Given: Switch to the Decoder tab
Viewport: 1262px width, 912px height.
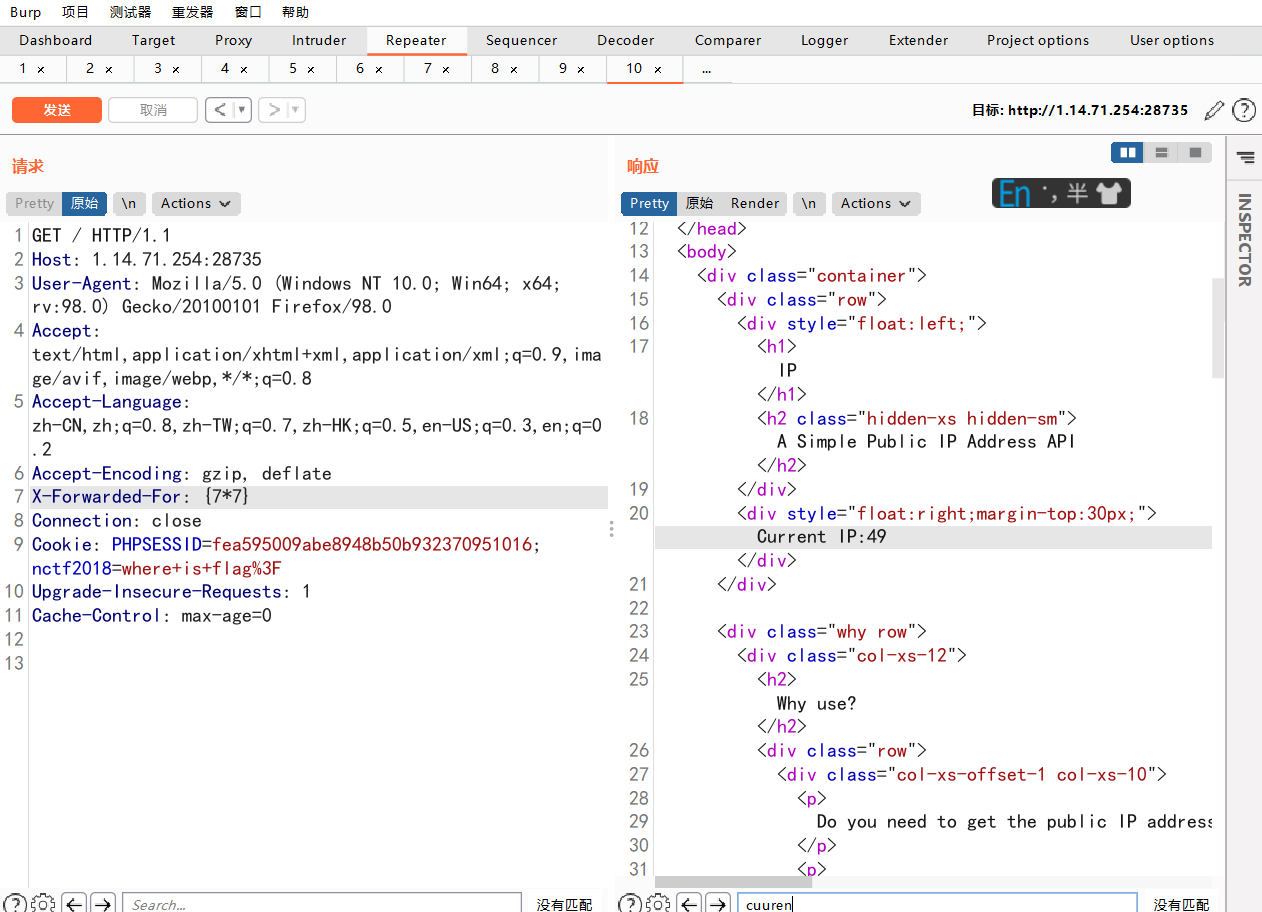Looking at the screenshot, I should (x=625, y=40).
